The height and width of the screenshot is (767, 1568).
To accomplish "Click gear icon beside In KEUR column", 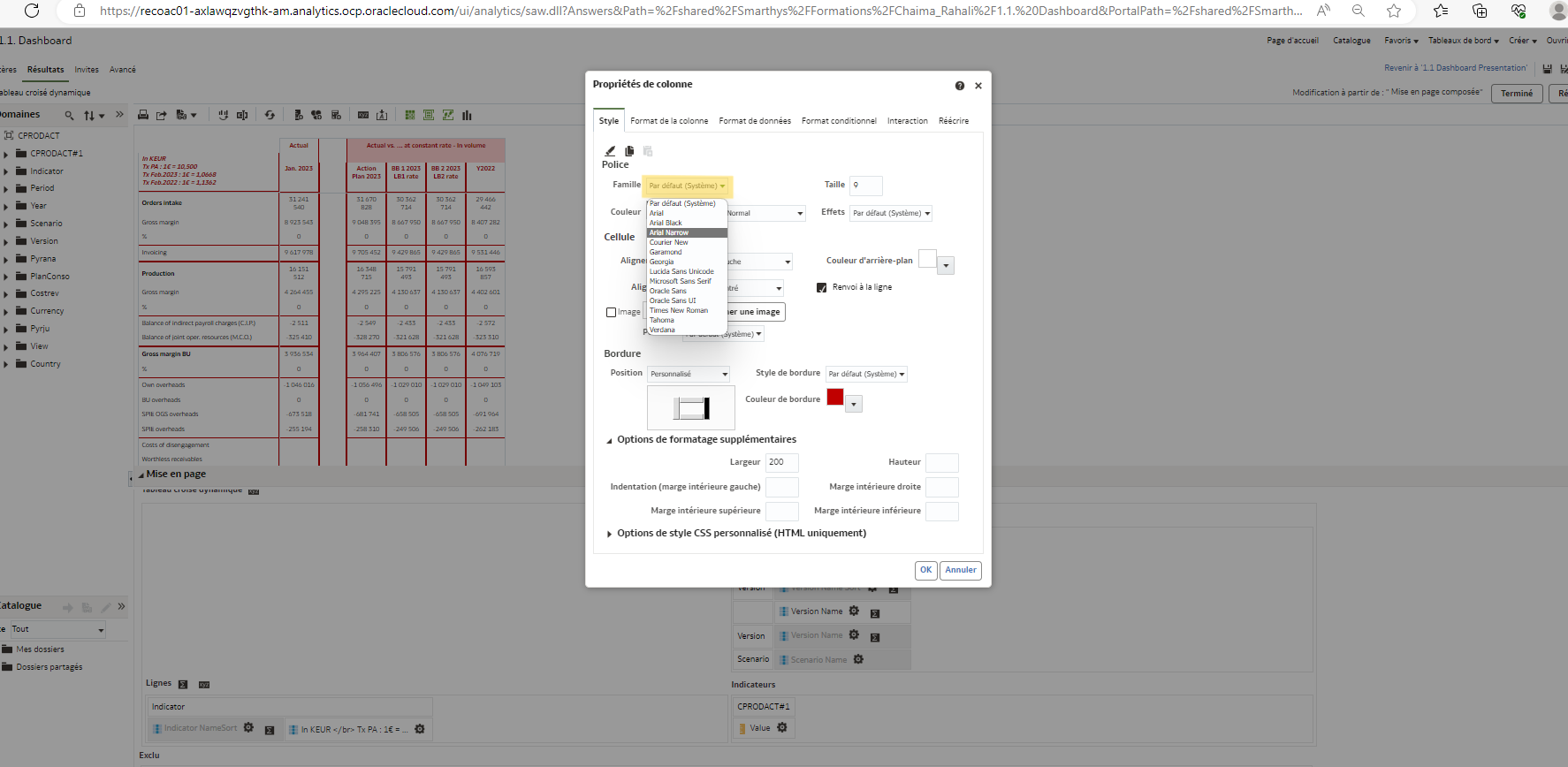I will pos(420,729).
